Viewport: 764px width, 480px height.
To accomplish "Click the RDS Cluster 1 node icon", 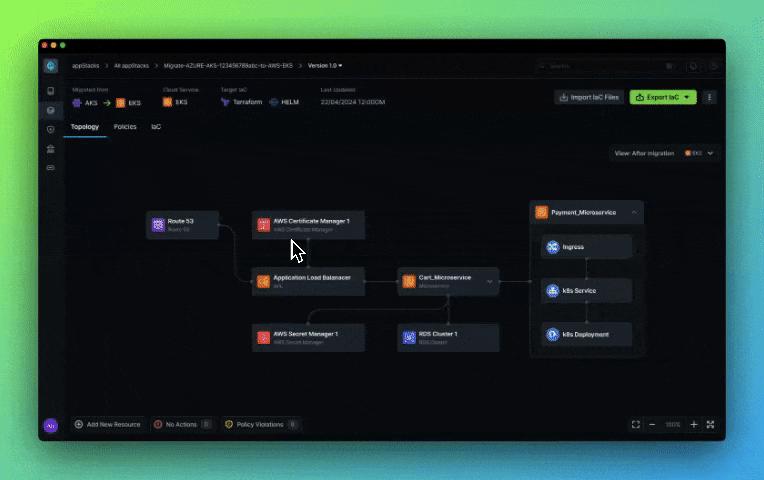I will (x=409, y=337).
